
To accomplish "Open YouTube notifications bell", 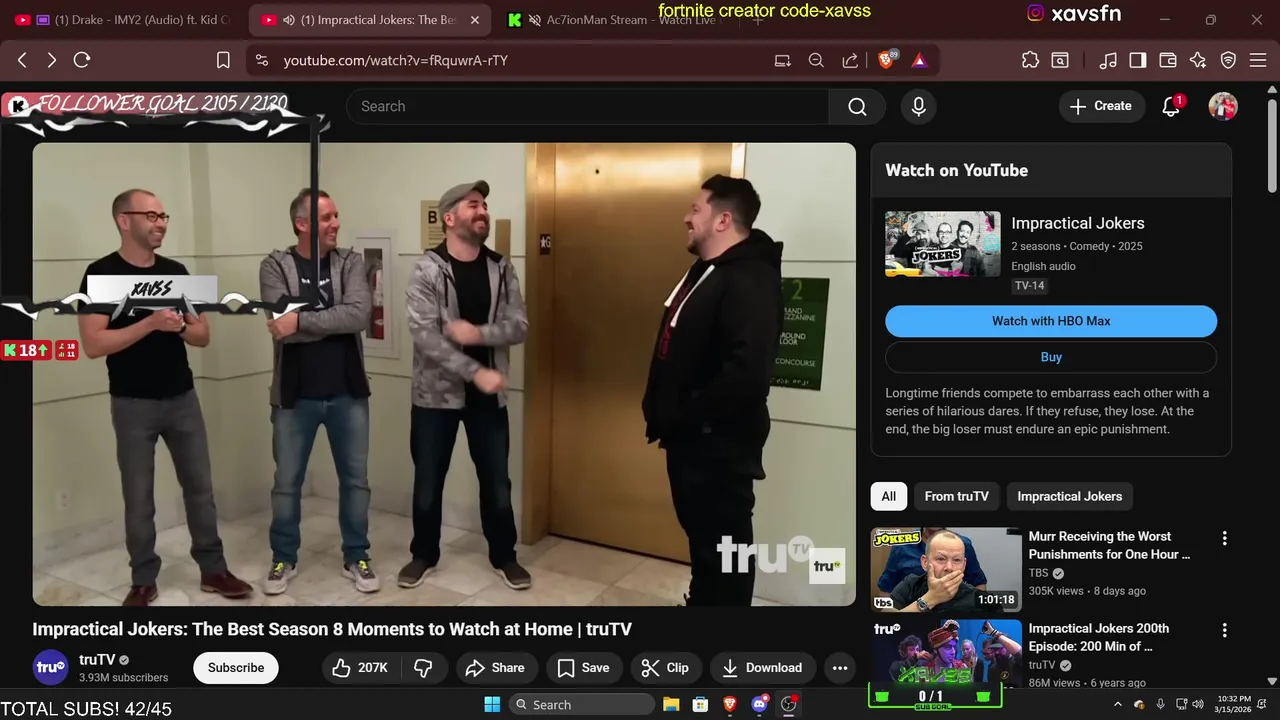I will (1172, 106).
